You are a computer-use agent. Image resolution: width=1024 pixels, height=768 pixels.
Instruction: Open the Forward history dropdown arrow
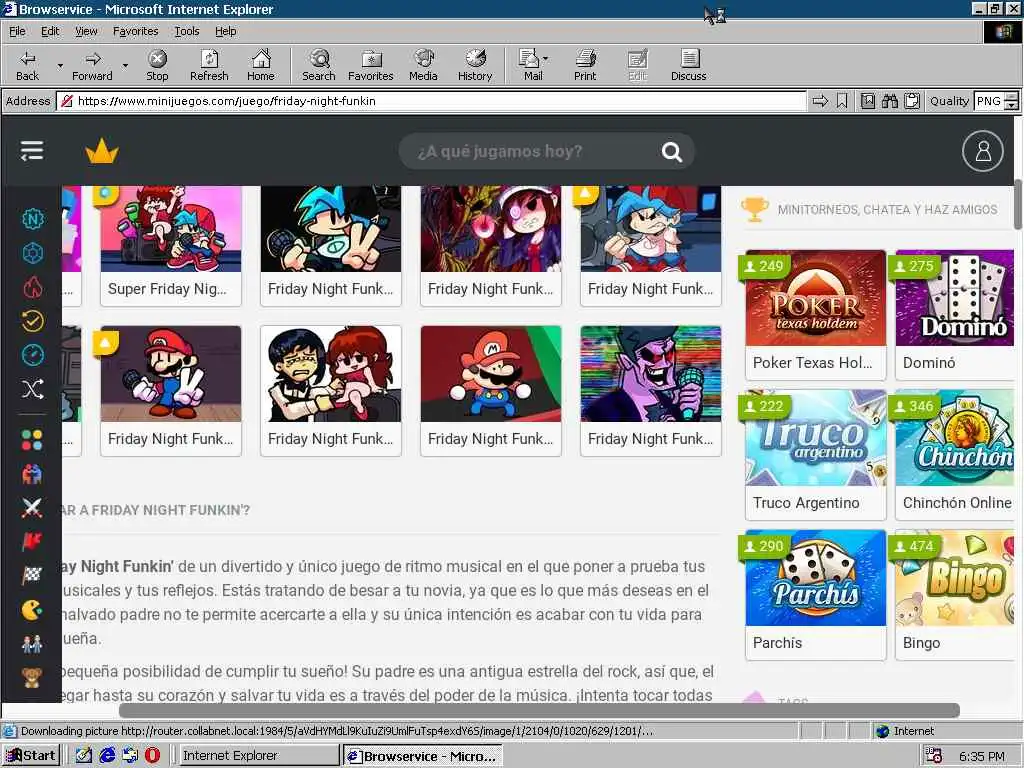(125, 65)
